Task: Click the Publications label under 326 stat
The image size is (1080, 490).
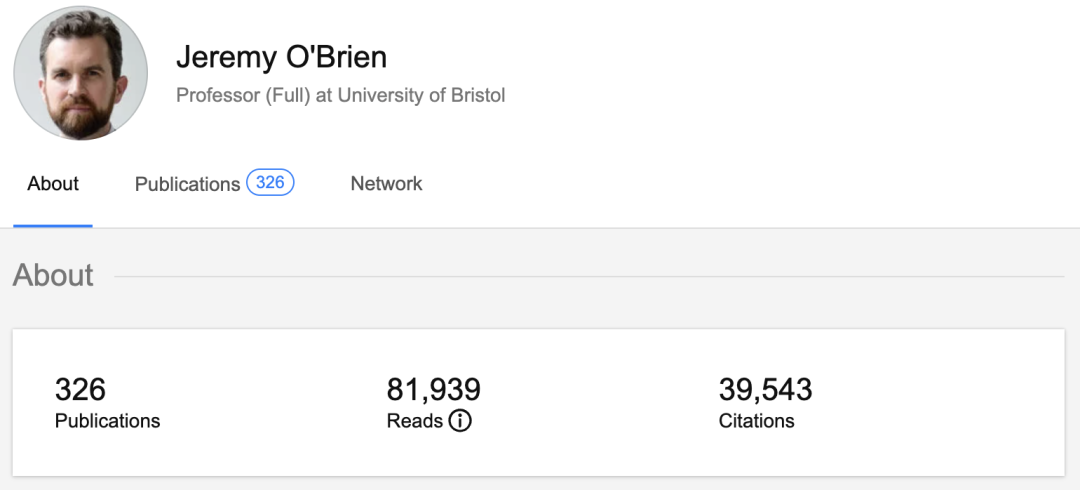Action: point(107,421)
